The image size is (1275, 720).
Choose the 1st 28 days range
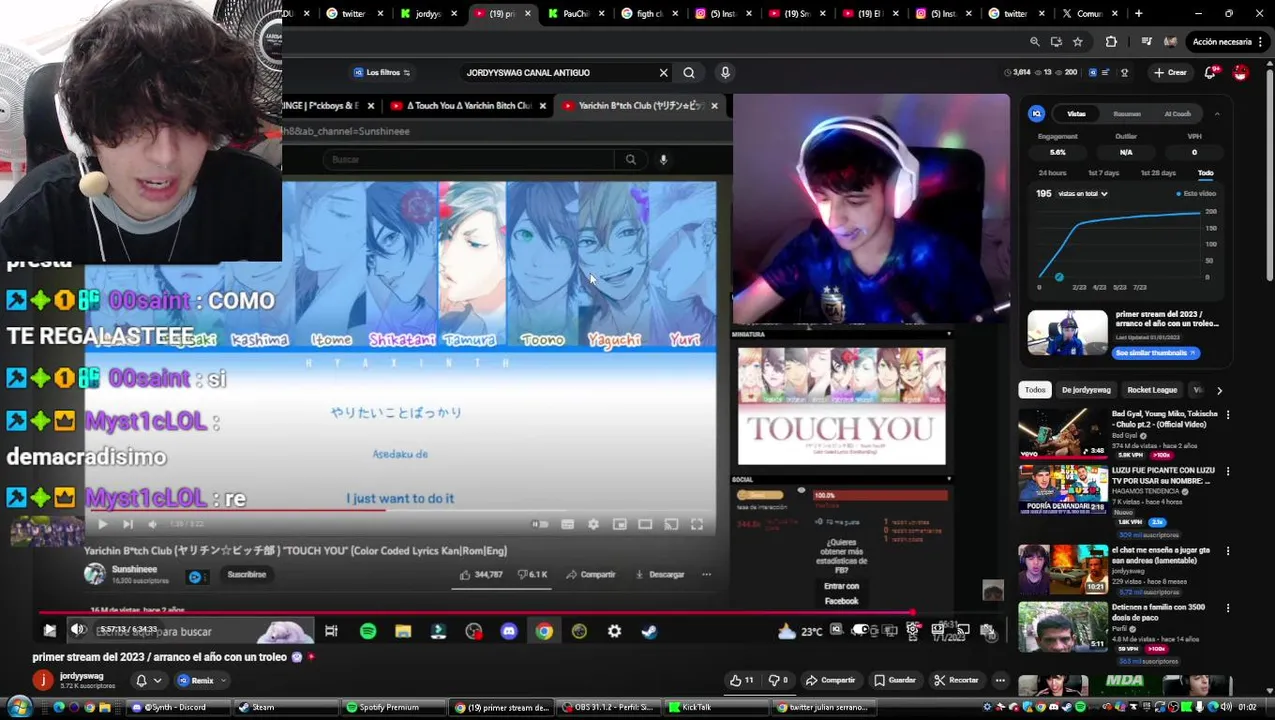coord(1158,173)
